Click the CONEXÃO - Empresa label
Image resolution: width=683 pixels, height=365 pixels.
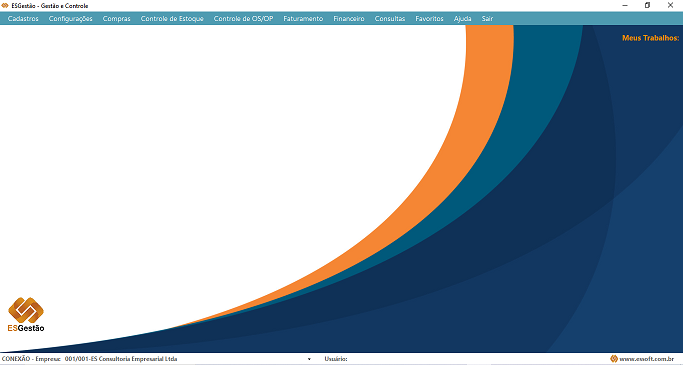click(x=31, y=359)
